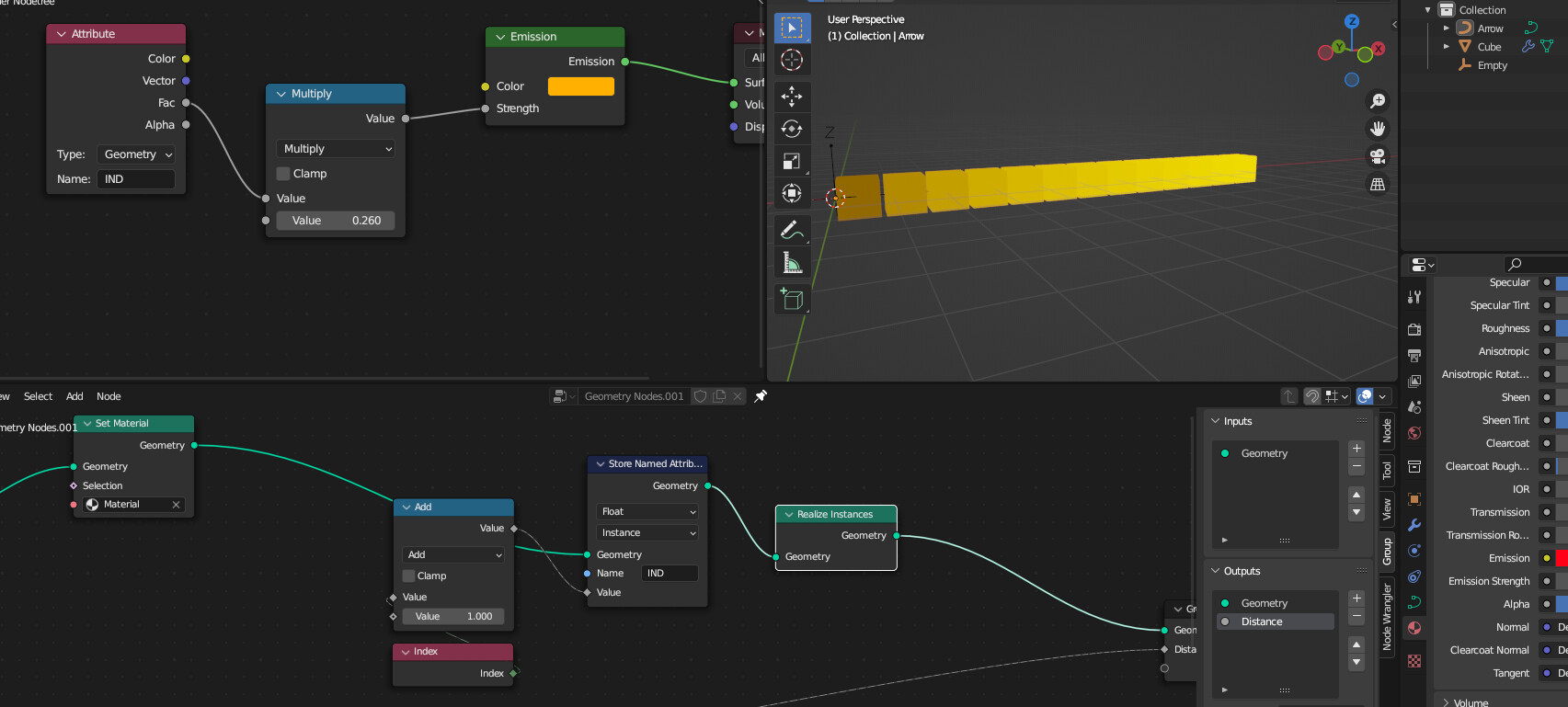The height and width of the screenshot is (707, 1568).
Task: Open the Node menu in node editor
Action: [x=109, y=396]
